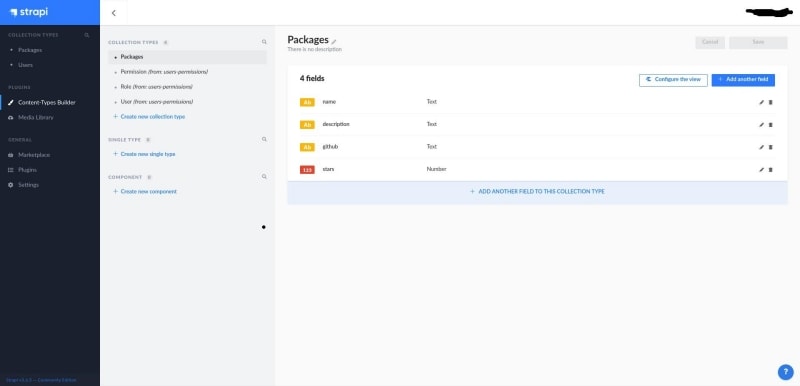Select Permission (from: users-permissions)
The image size is (800, 386).
point(164,72)
